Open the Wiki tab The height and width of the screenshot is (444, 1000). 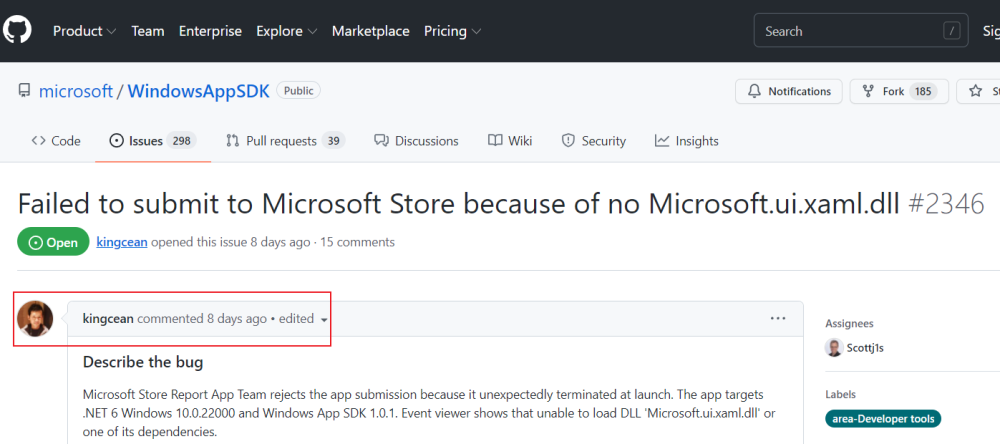point(510,141)
